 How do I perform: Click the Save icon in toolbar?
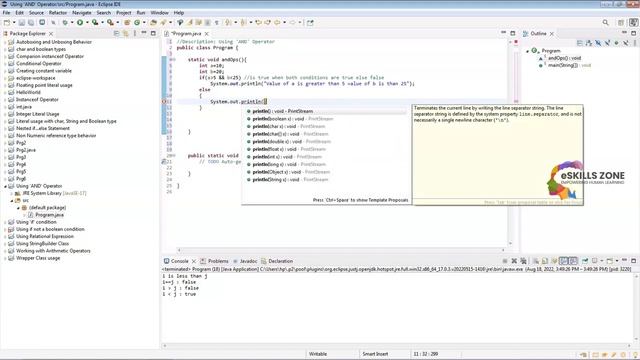(22, 23)
